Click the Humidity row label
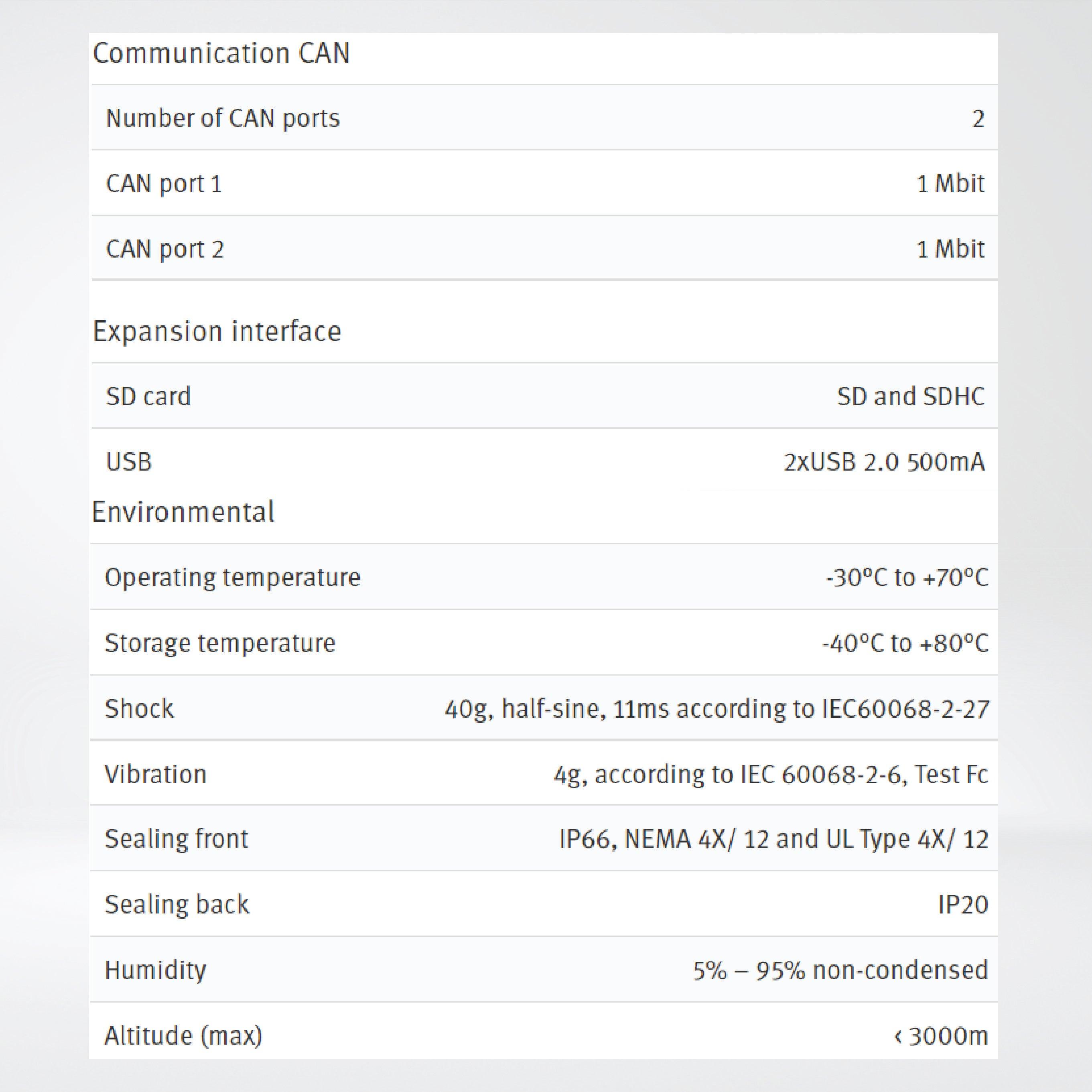The image size is (1092, 1092). point(155,970)
